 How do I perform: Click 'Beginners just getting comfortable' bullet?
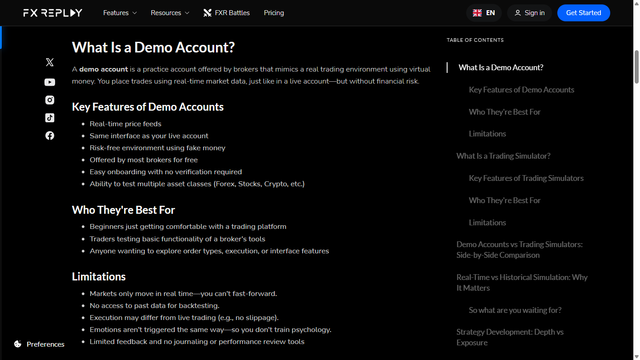(188, 227)
